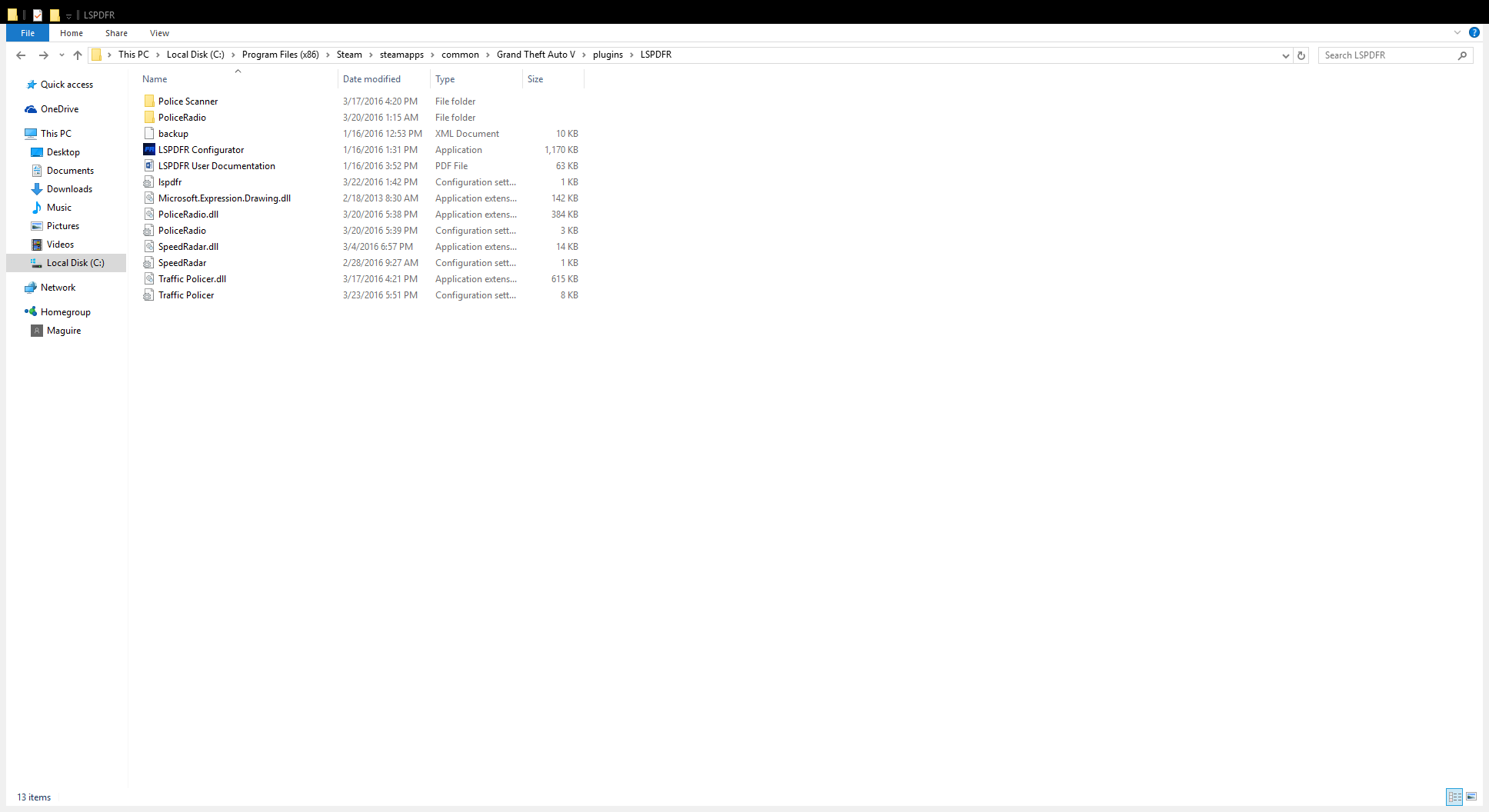Screen dimensions: 1489x812
Task: Select the SpeedRadar.dll file icon
Action: [x=149, y=247]
